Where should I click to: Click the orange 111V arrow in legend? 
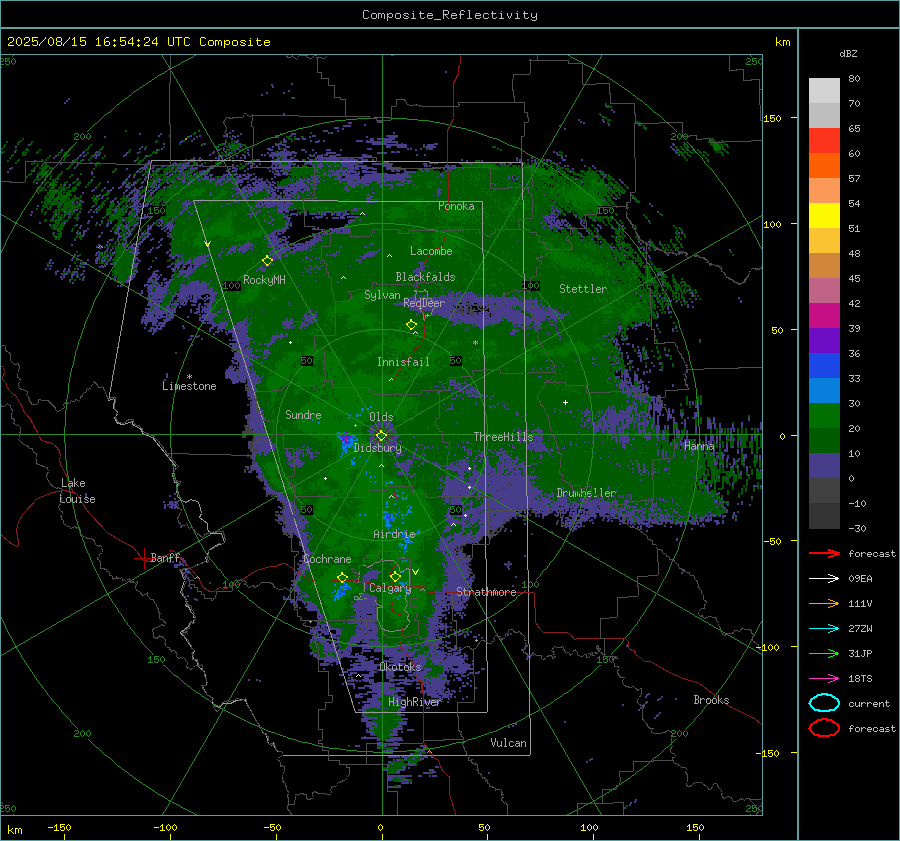click(824, 603)
